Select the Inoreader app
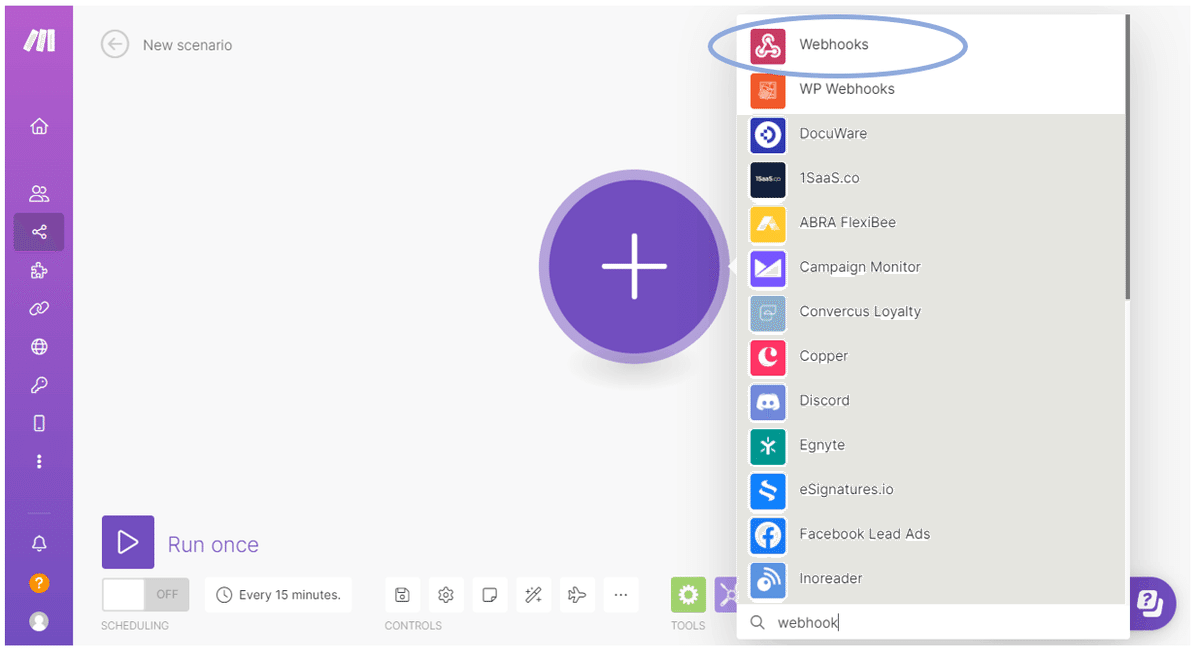Viewport: 1200px width, 653px height. tap(931, 578)
